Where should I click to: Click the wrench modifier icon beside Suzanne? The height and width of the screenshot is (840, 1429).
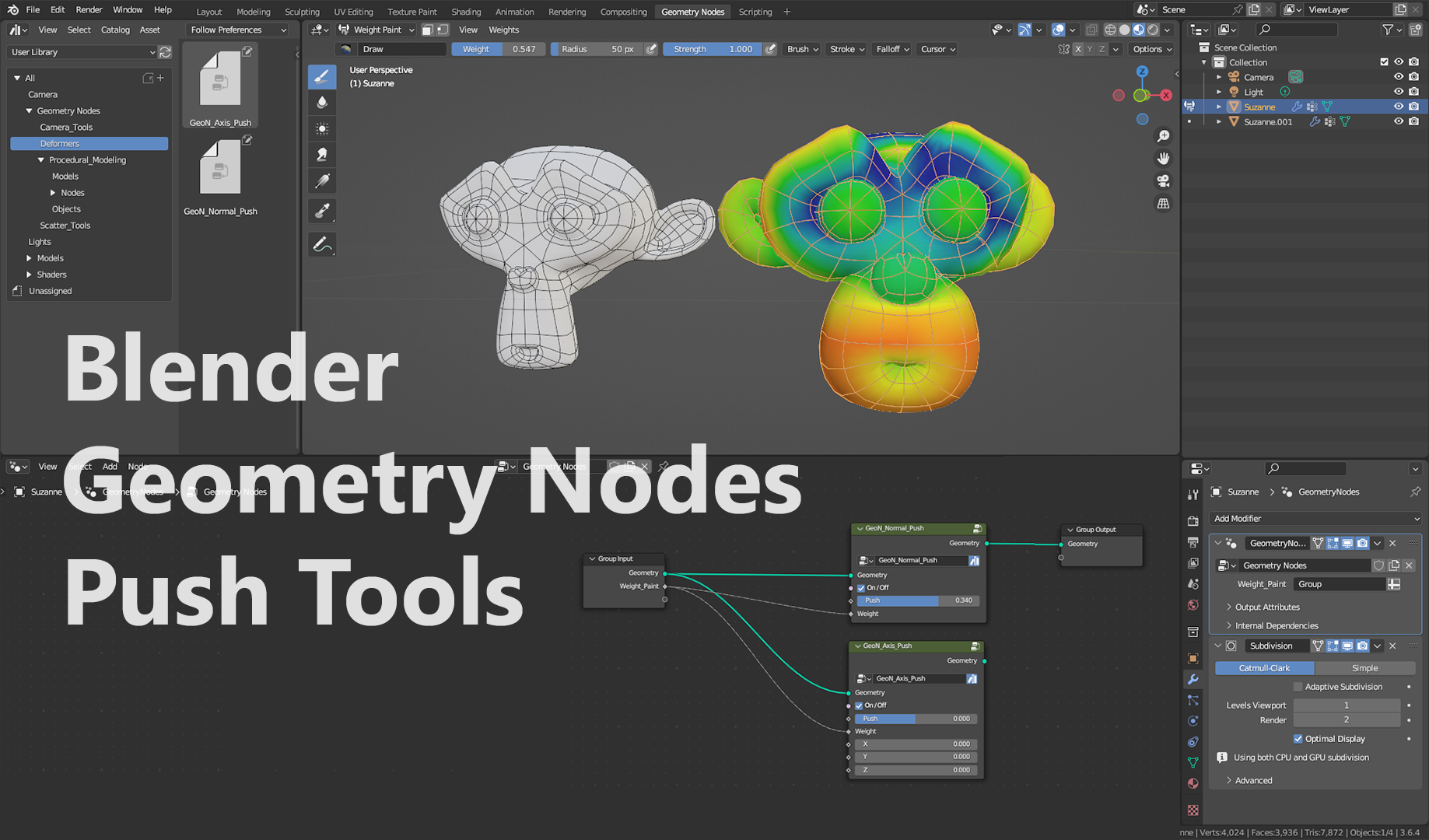1297,107
